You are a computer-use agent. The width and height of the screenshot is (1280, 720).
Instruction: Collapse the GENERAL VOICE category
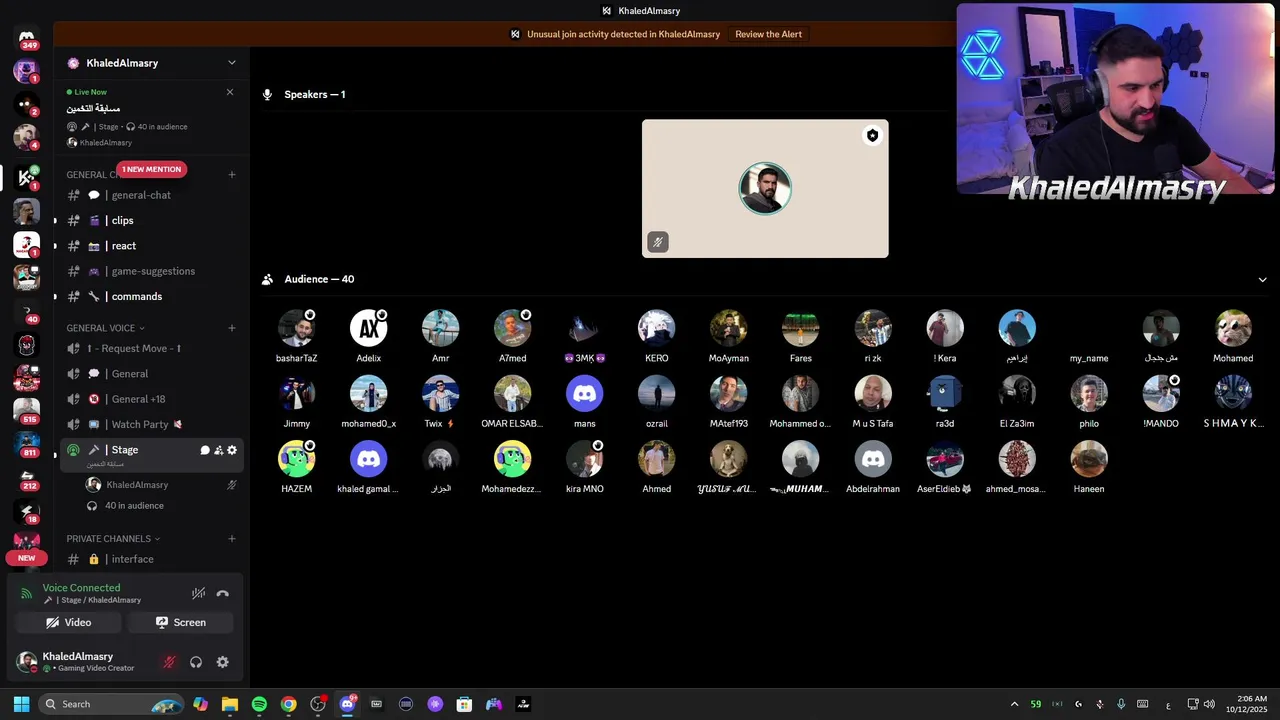[106, 328]
